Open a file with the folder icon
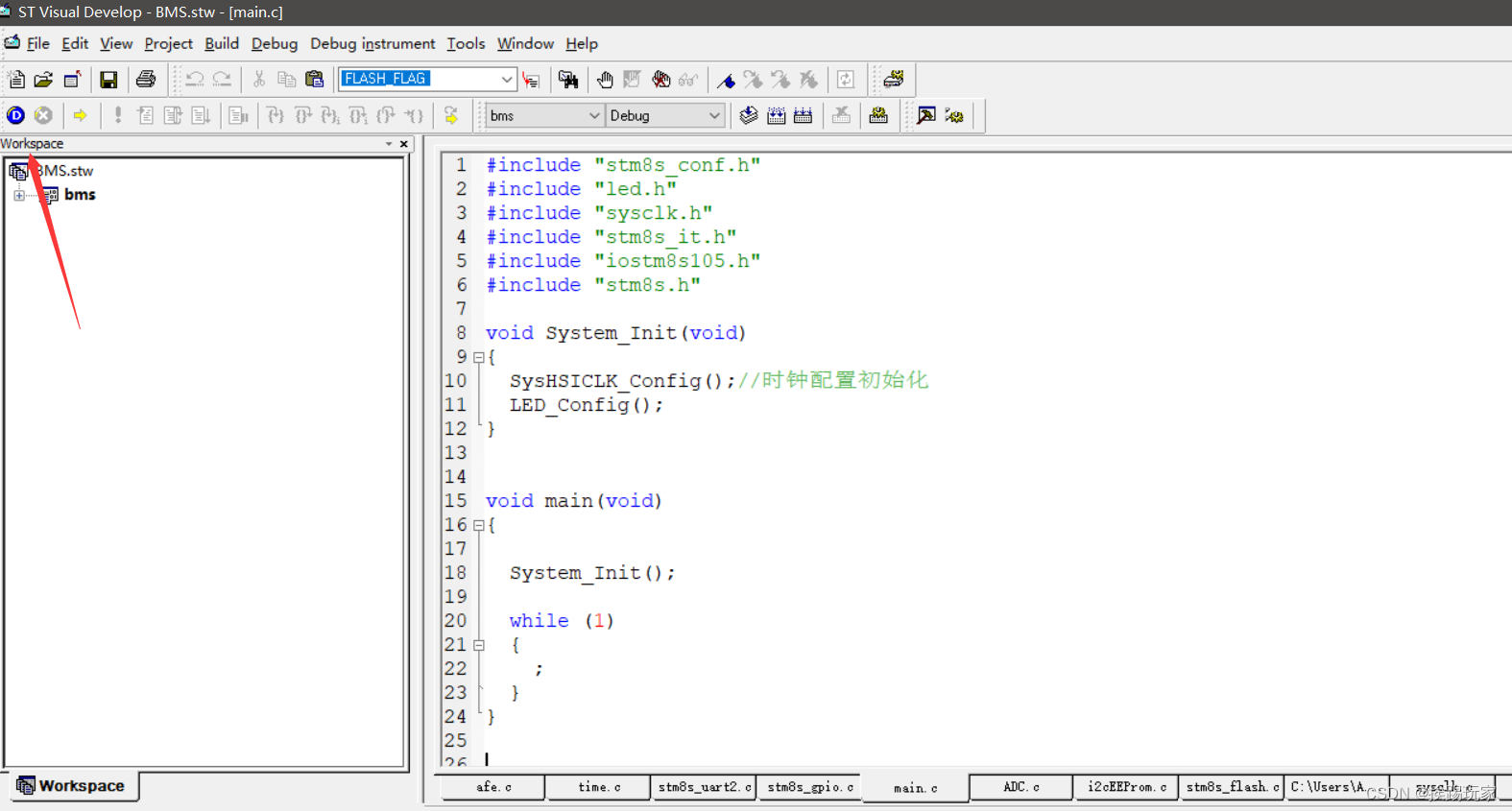 [x=43, y=80]
